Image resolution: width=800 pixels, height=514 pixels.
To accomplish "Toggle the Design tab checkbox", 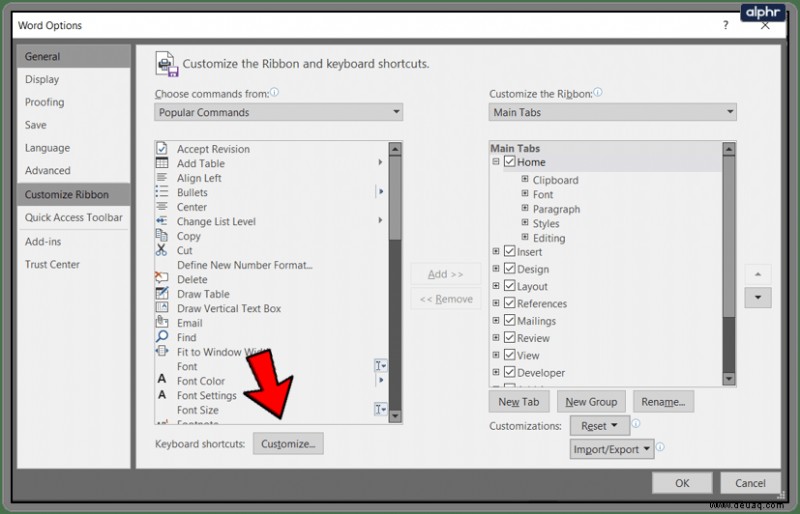I will click(509, 268).
